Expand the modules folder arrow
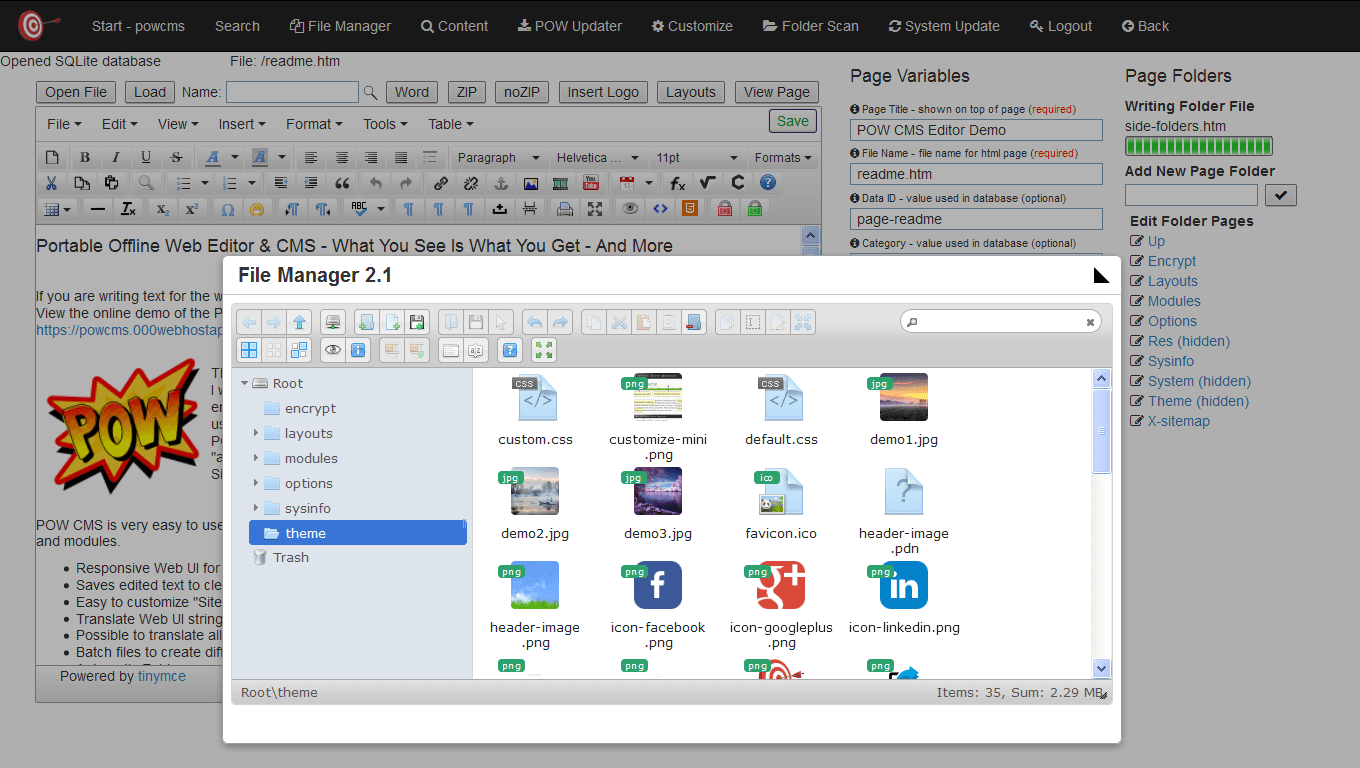 [x=256, y=458]
